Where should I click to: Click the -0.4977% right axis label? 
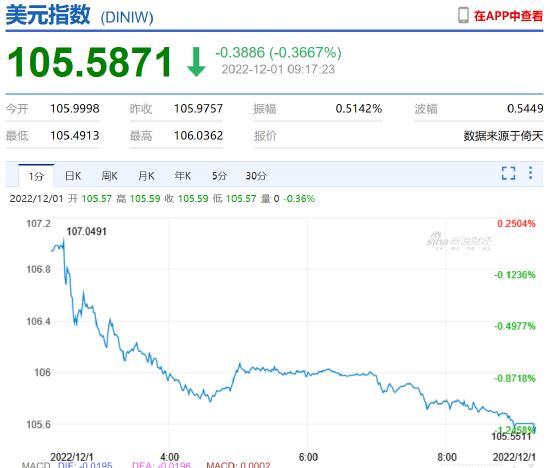(x=515, y=326)
